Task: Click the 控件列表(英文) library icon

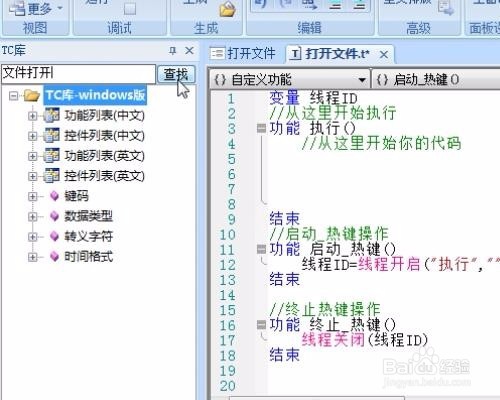Action: [x=52, y=175]
